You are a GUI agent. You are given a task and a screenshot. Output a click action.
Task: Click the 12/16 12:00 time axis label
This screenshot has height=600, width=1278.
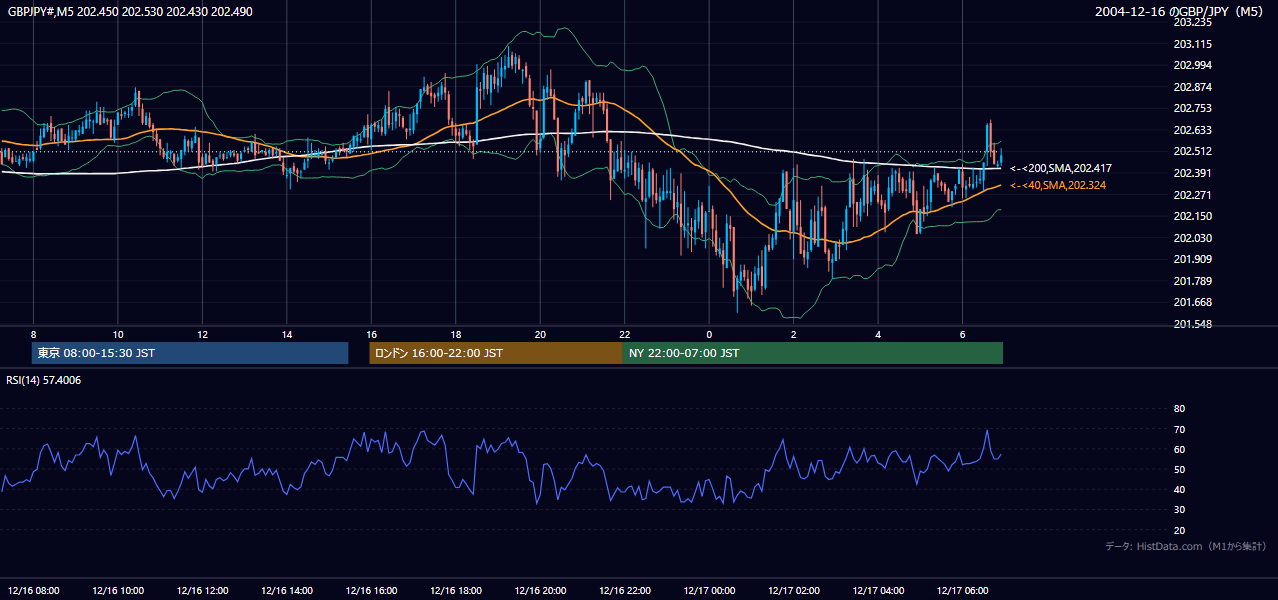(x=202, y=590)
